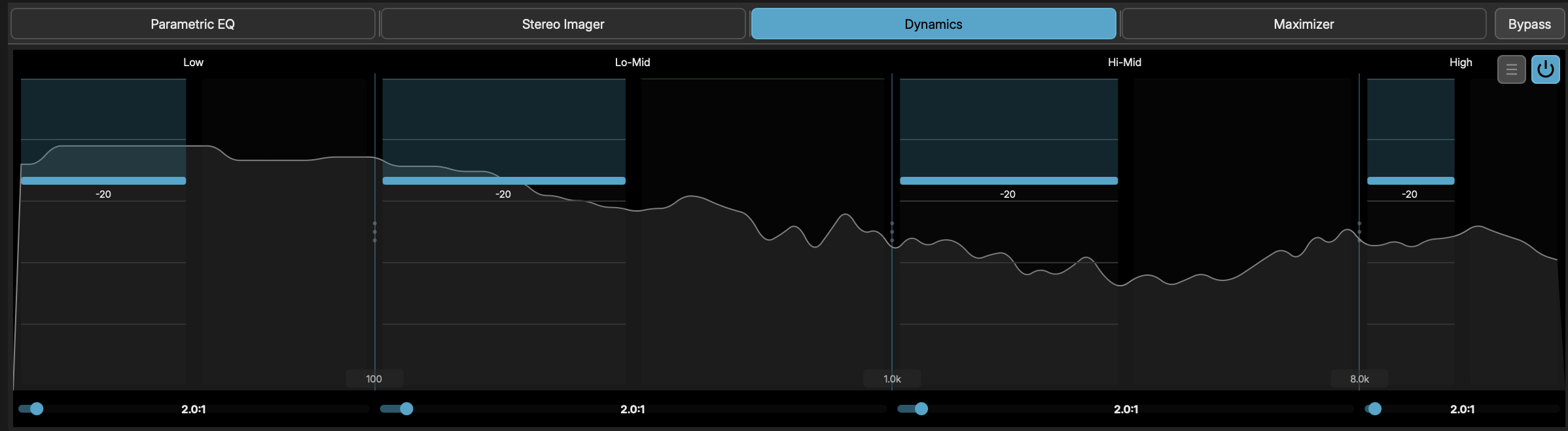This screenshot has width=1568, height=431.
Task: Click the 100 Hz crossover frequency label
Action: [374, 379]
